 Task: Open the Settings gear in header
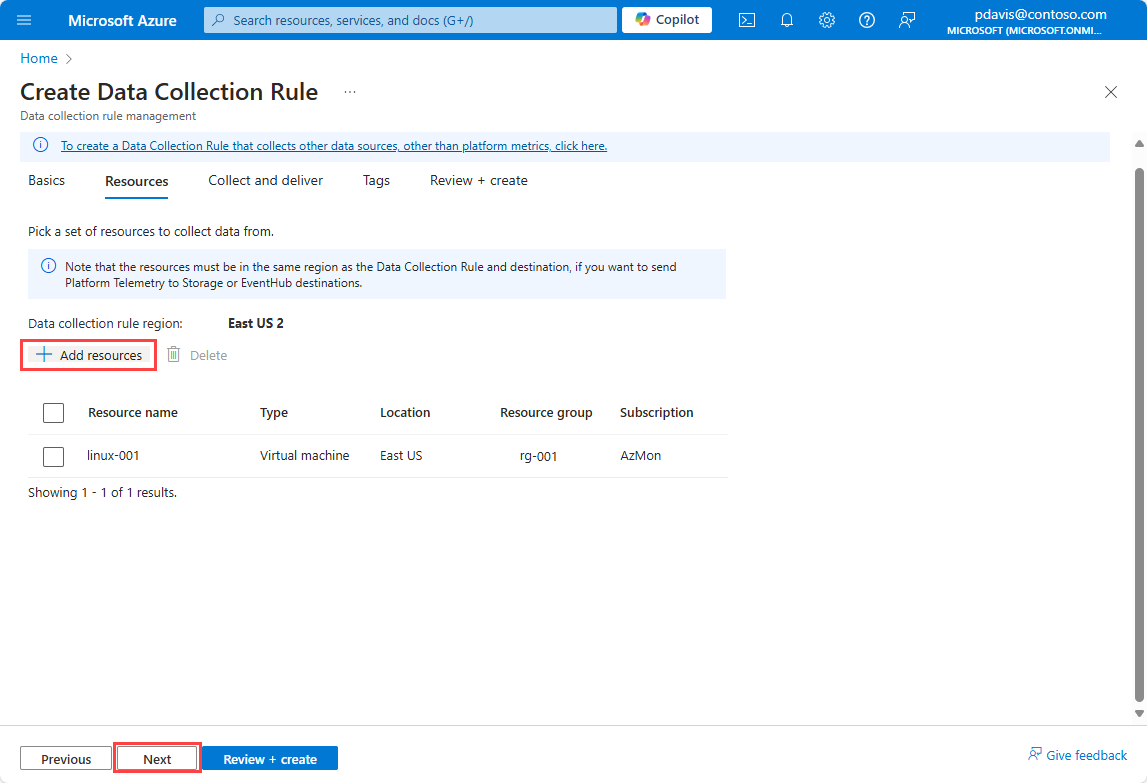(x=827, y=20)
